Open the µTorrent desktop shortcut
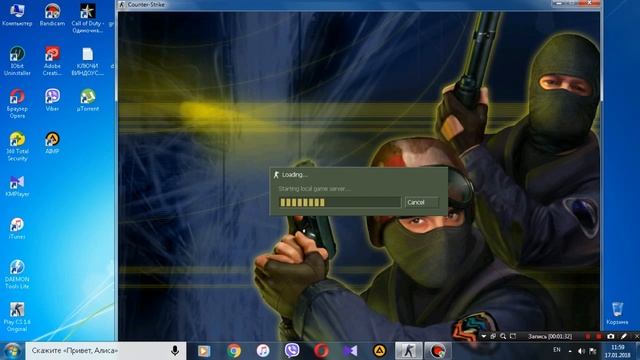Image resolution: width=640 pixels, height=360 pixels. pyautogui.click(x=87, y=100)
